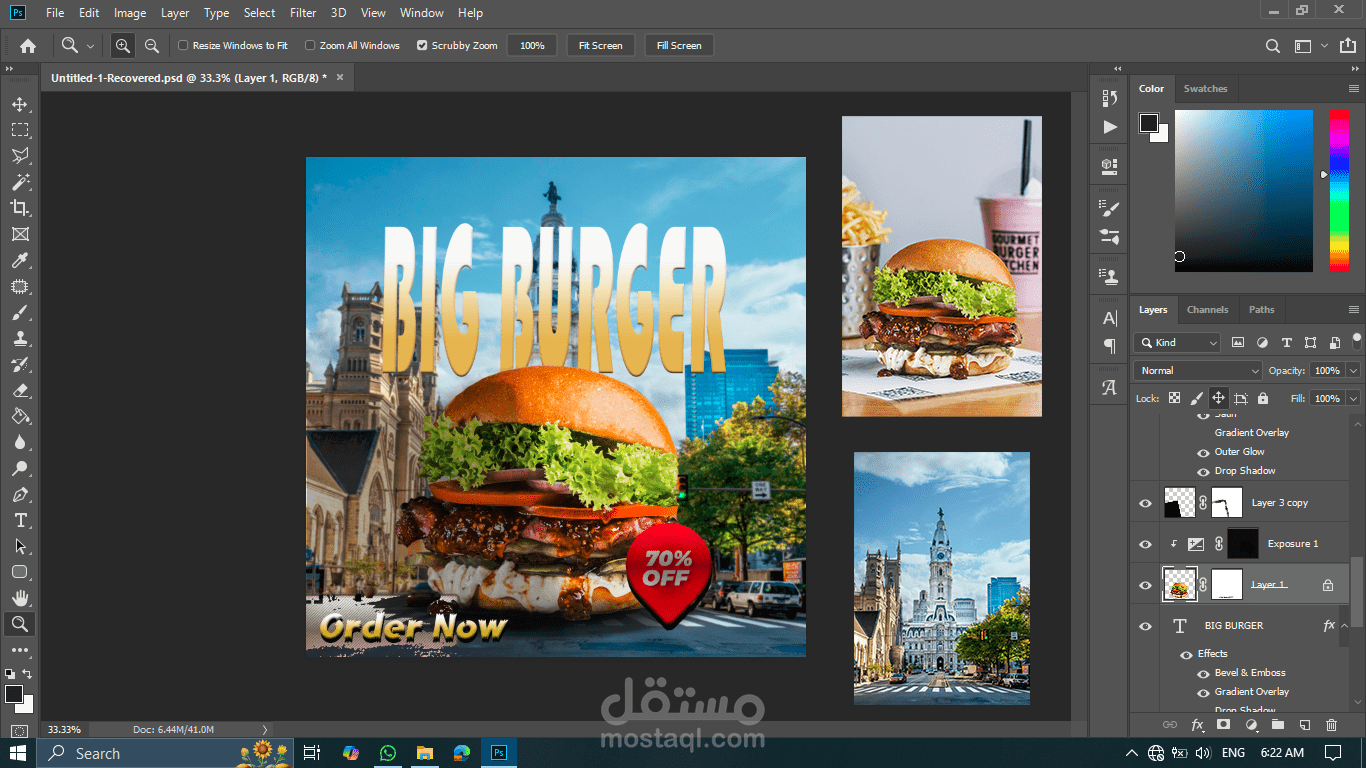
Task: Select the Blur tool
Action: (20, 443)
